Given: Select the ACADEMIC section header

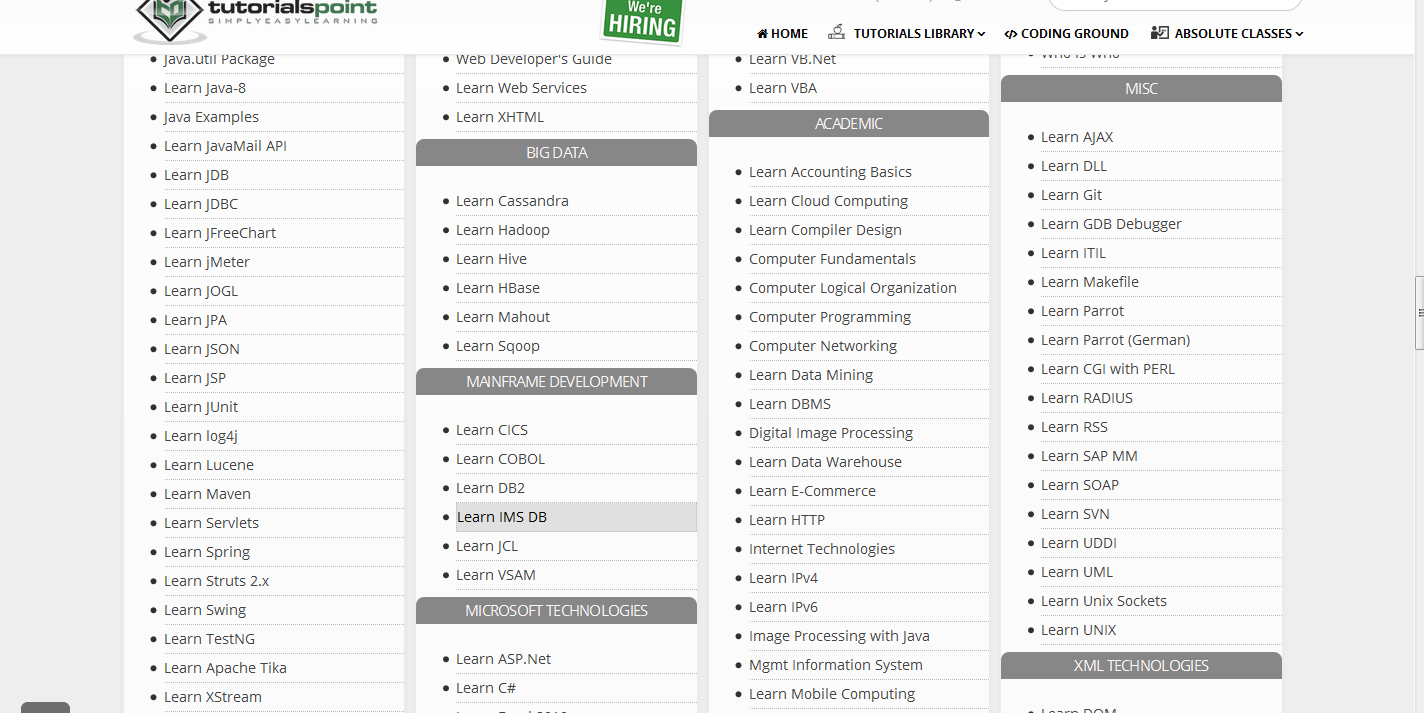Looking at the screenshot, I should pyautogui.click(x=849, y=124).
